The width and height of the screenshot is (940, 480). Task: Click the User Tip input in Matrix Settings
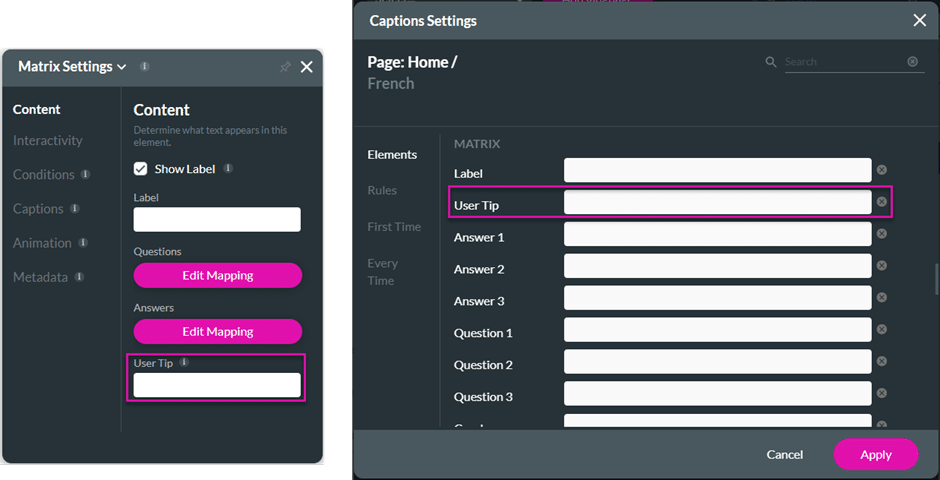[x=217, y=385]
